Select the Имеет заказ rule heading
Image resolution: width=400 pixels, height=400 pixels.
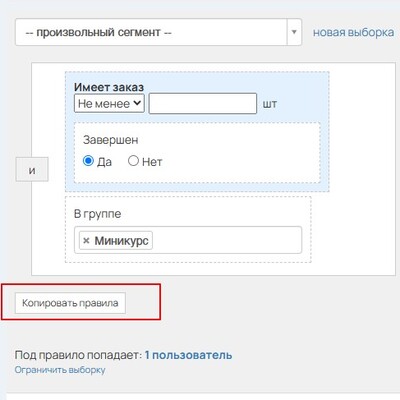[109, 87]
